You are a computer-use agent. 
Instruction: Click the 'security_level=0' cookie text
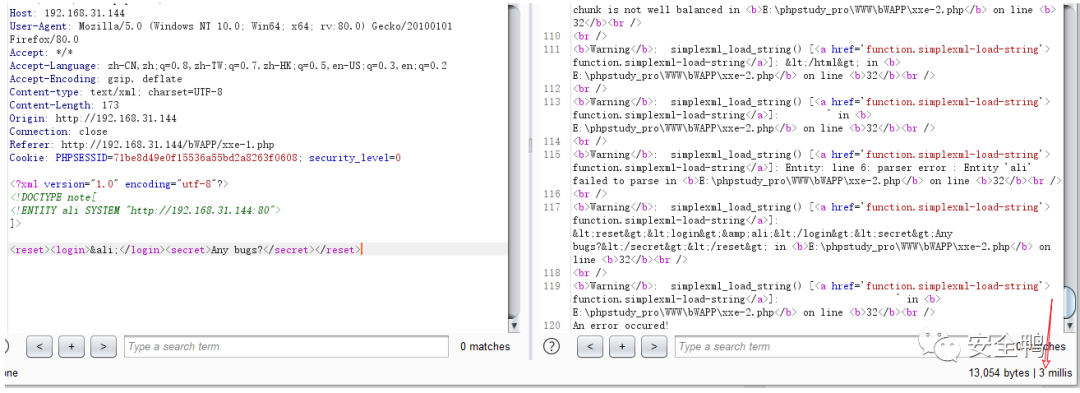point(355,158)
